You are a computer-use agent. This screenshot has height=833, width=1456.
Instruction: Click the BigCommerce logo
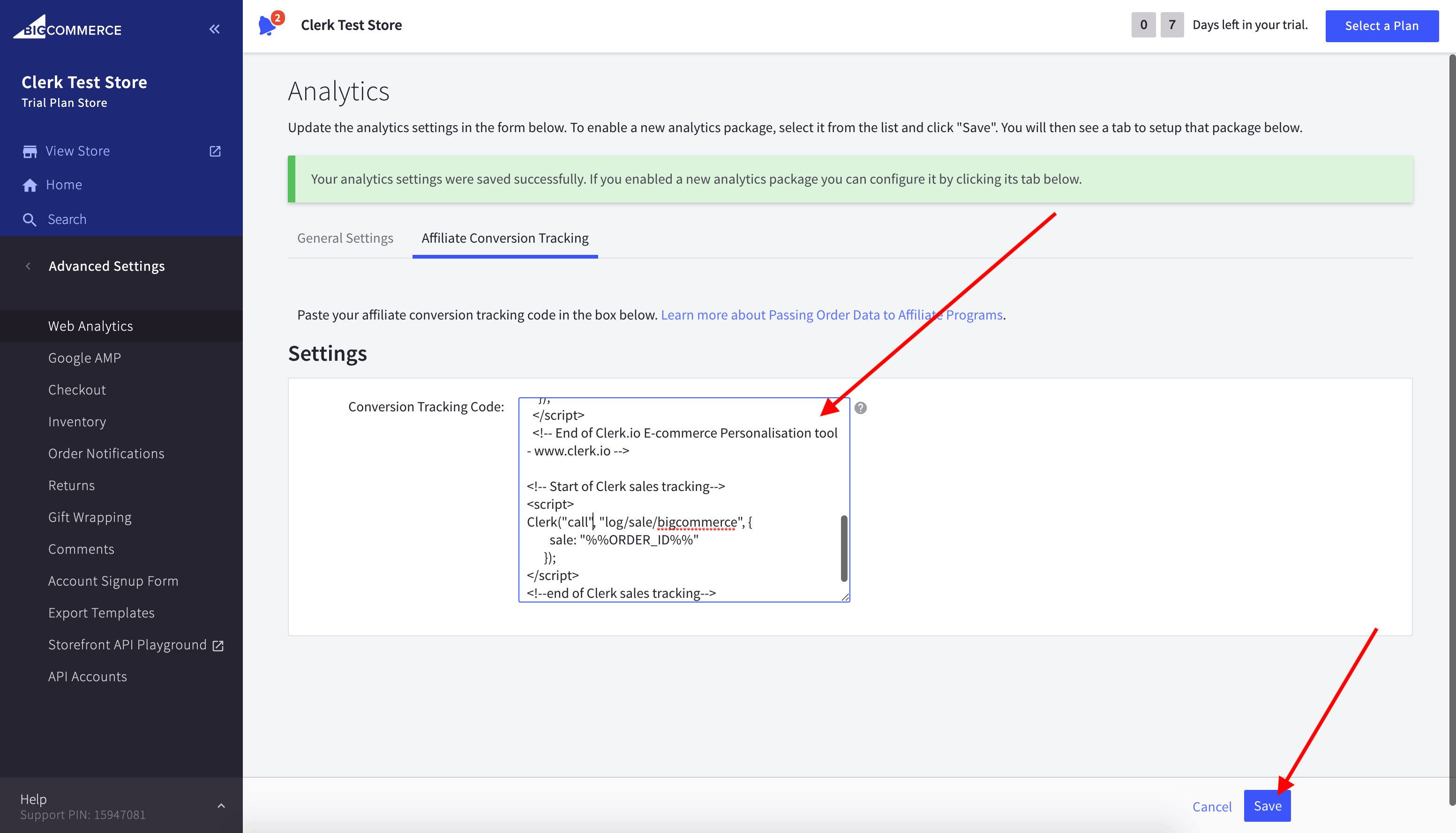(x=67, y=28)
